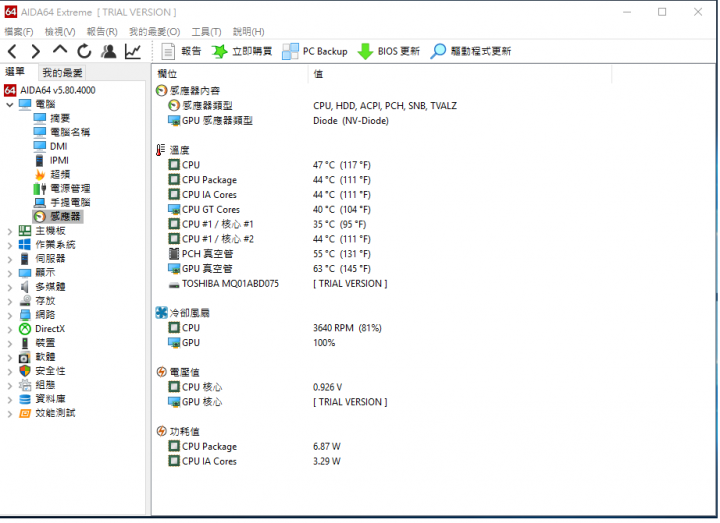Screen dimensions: 720x523
Task: Expand the 顯示 node
Action: coord(10,274)
